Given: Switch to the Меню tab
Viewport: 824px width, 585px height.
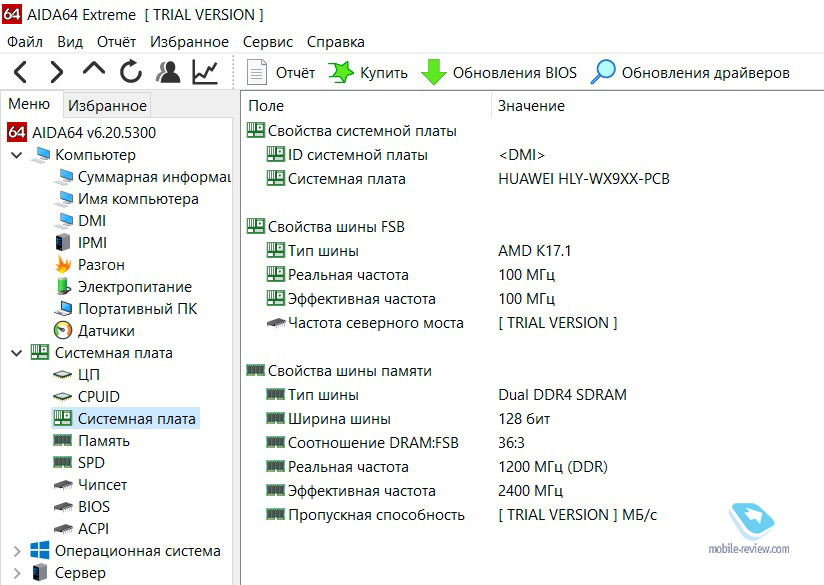Looking at the screenshot, I should click(29, 104).
